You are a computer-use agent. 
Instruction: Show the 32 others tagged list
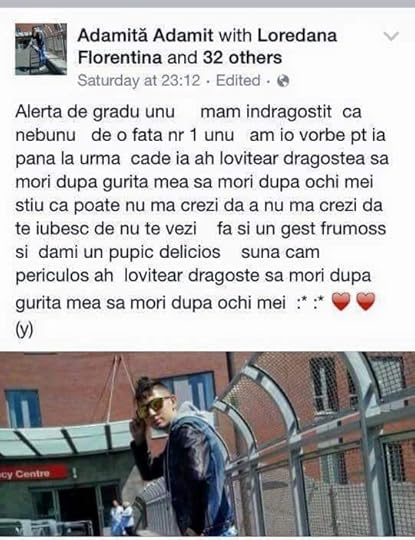[242, 58]
